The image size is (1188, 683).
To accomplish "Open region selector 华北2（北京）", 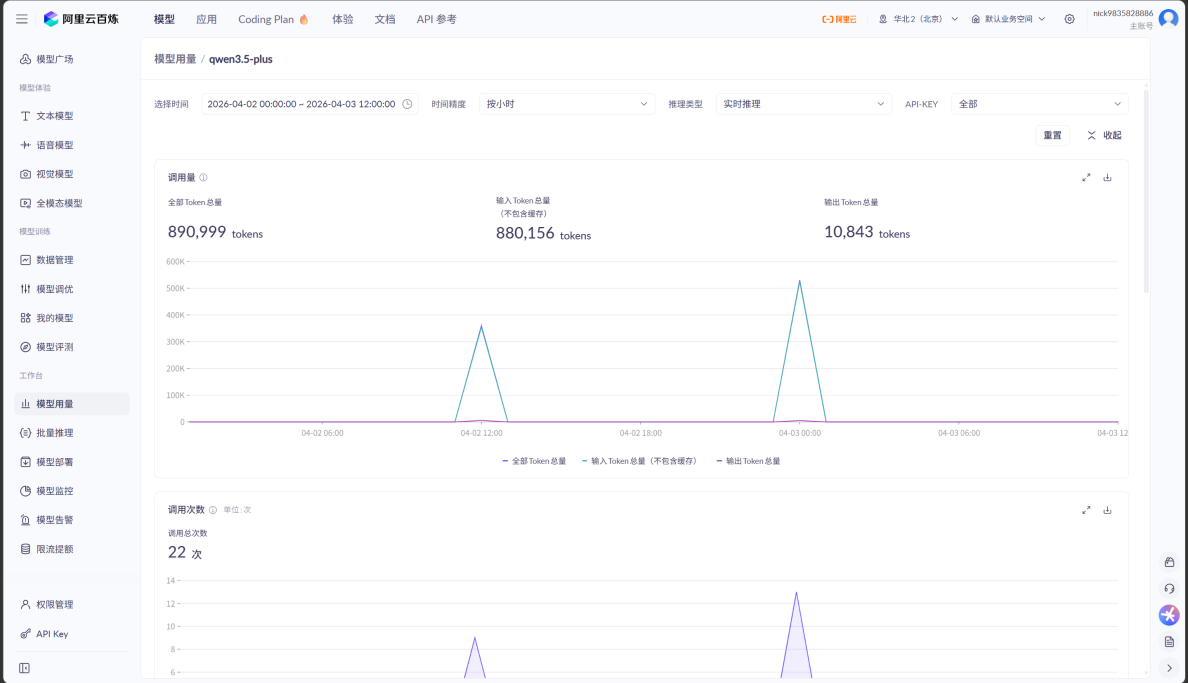I will click(x=918, y=19).
